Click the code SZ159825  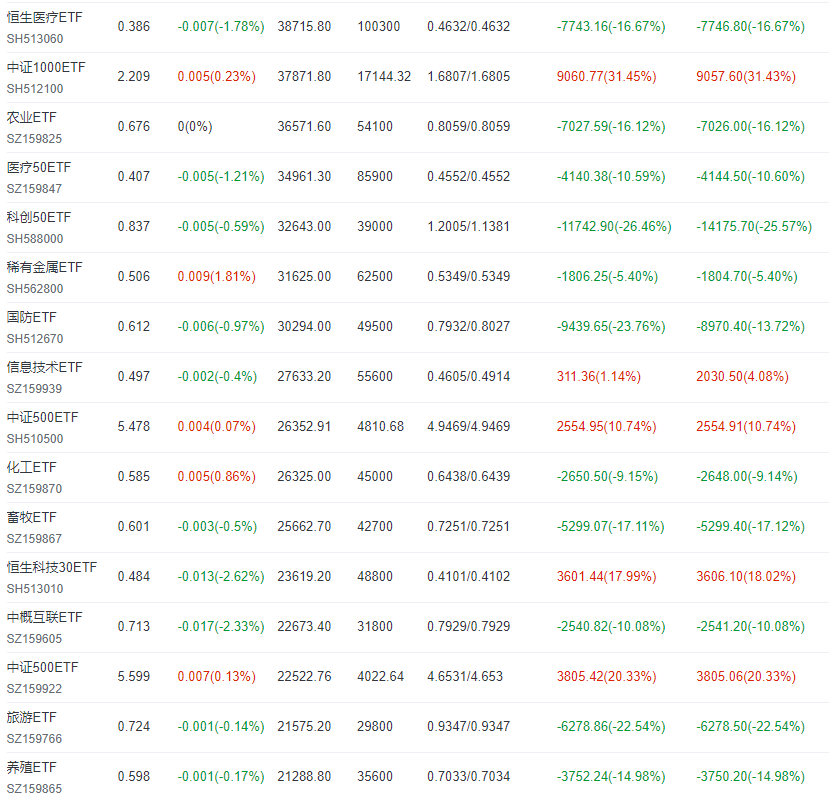34,139
